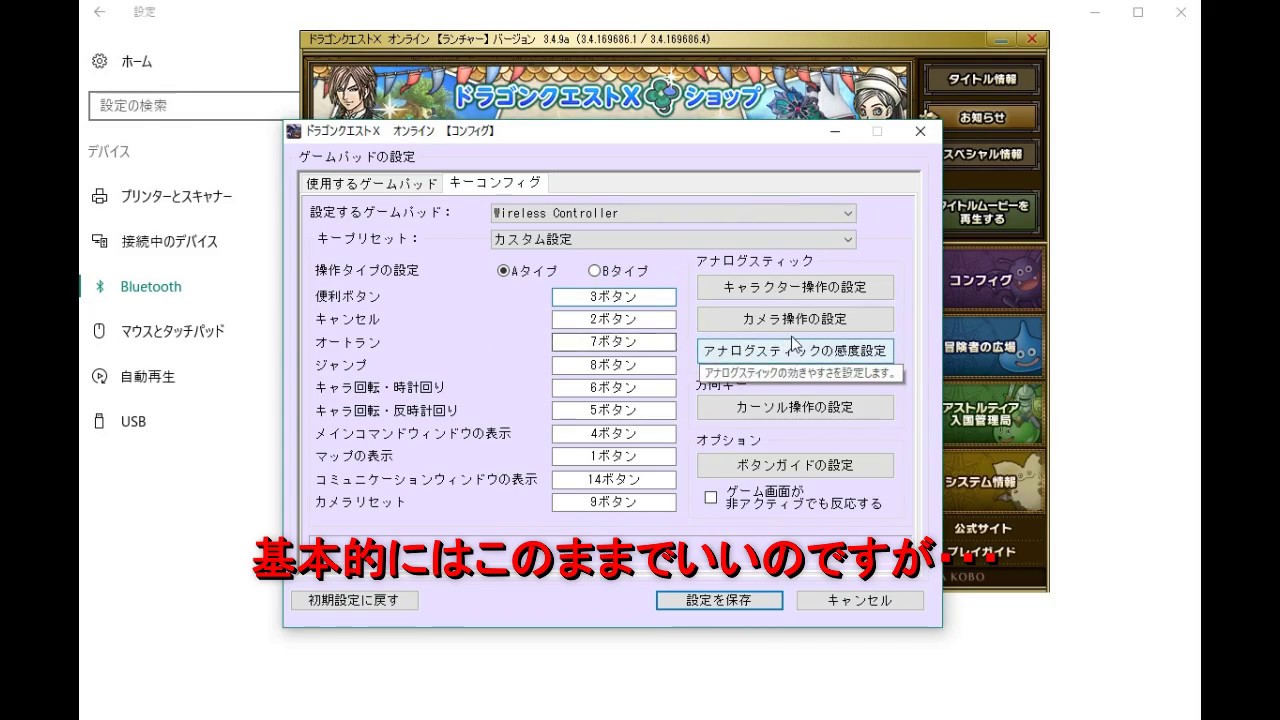Click the Settings home gear icon
Viewport: 1280px width, 720px height.
(100, 61)
